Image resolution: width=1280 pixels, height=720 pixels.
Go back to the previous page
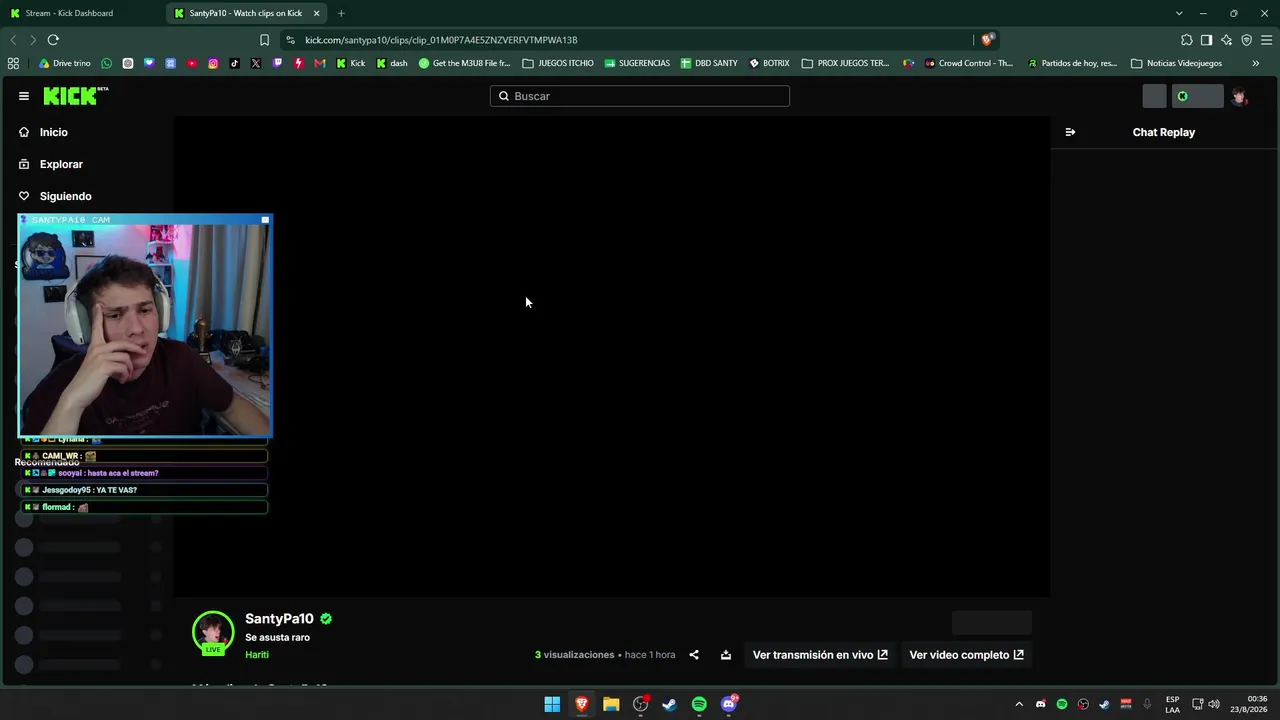(x=13, y=40)
